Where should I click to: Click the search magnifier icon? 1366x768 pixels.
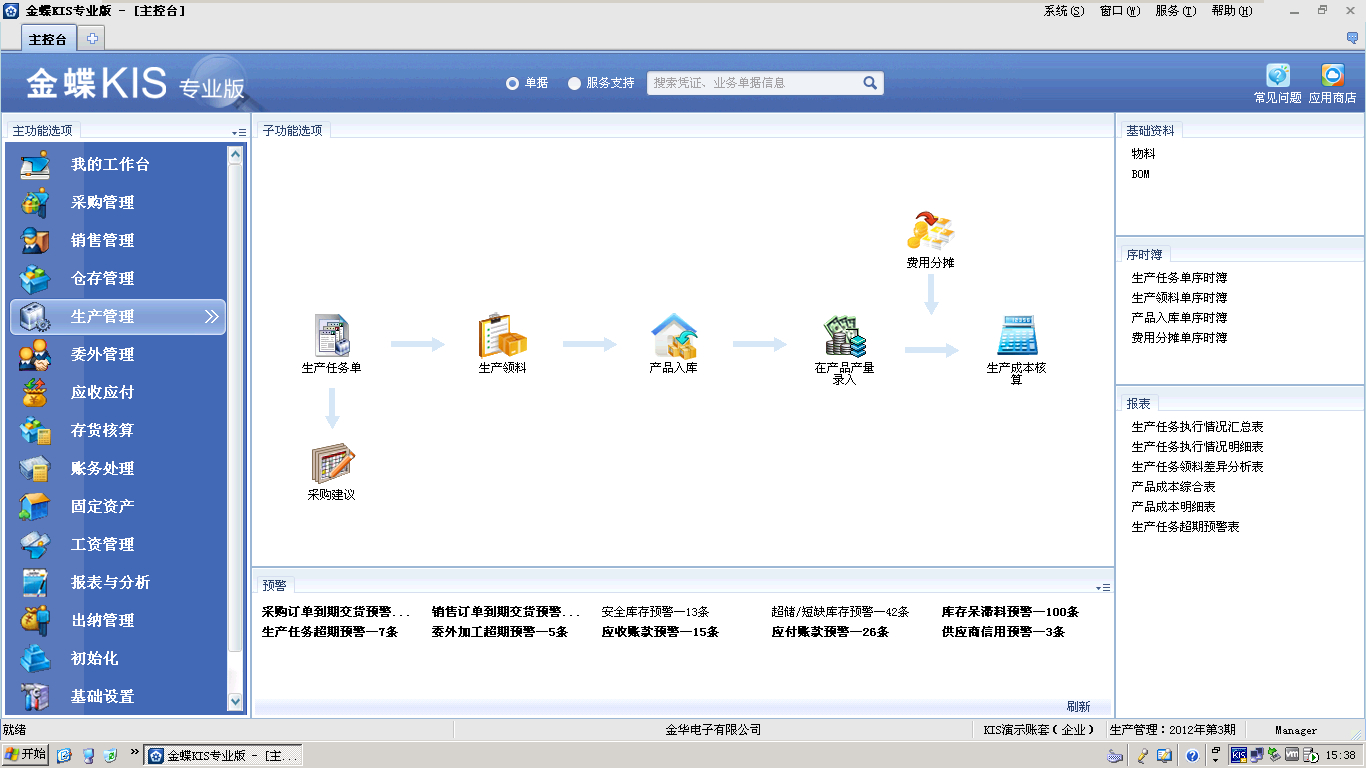[x=870, y=83]
